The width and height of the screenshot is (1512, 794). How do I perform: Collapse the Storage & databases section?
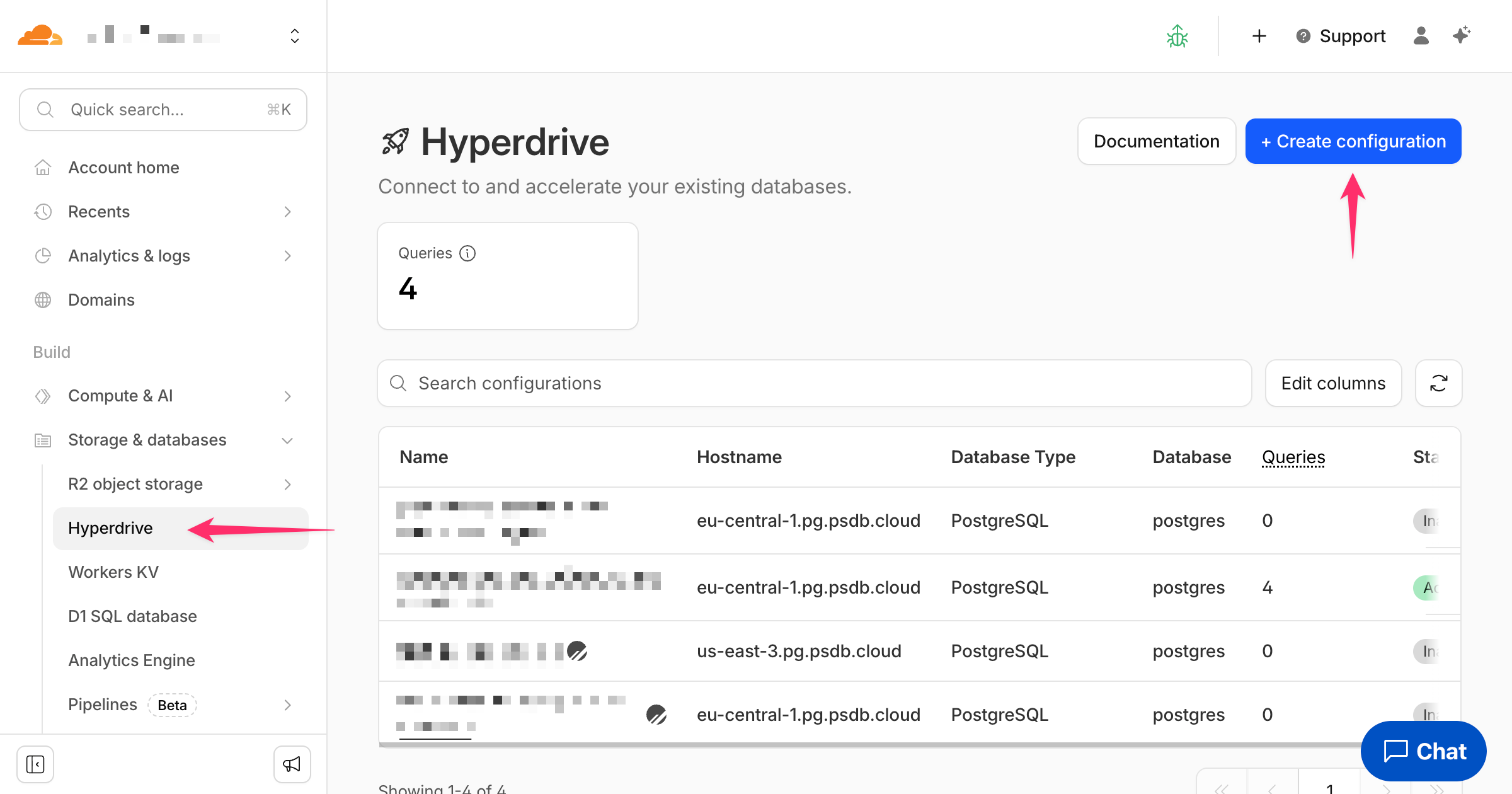tap(288, 440)
